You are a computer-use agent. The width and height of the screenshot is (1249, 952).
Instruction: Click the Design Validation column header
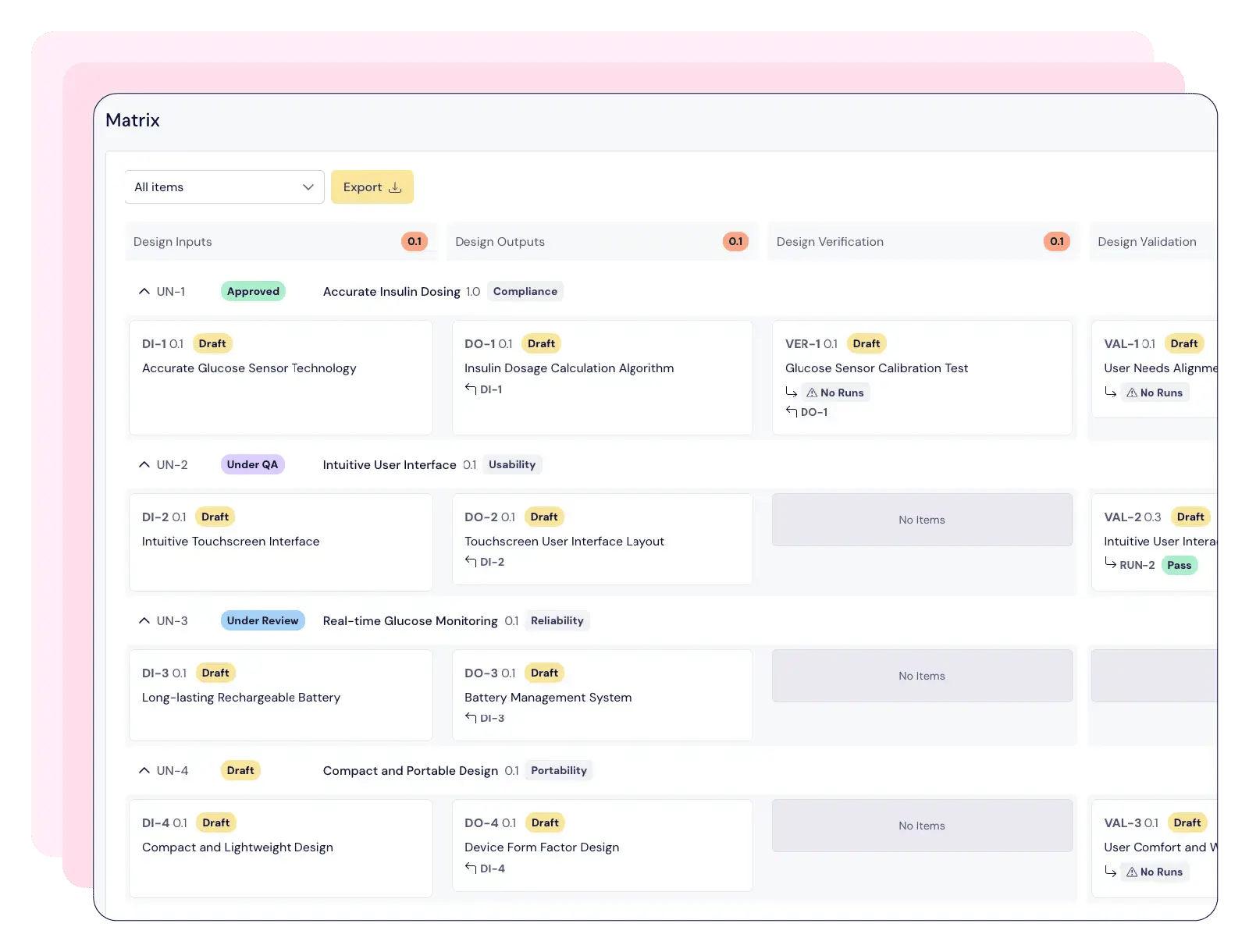point(1153,242)
